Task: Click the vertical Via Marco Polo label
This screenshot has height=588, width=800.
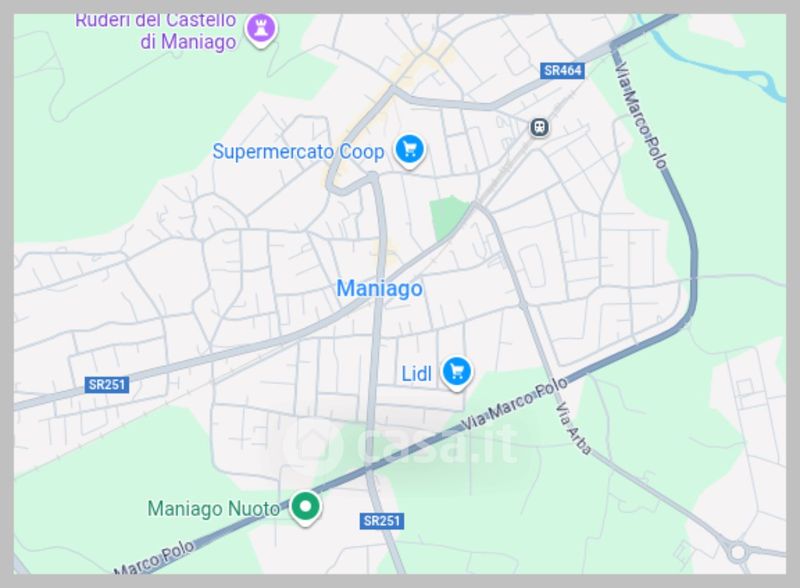Action: [640, 115]
